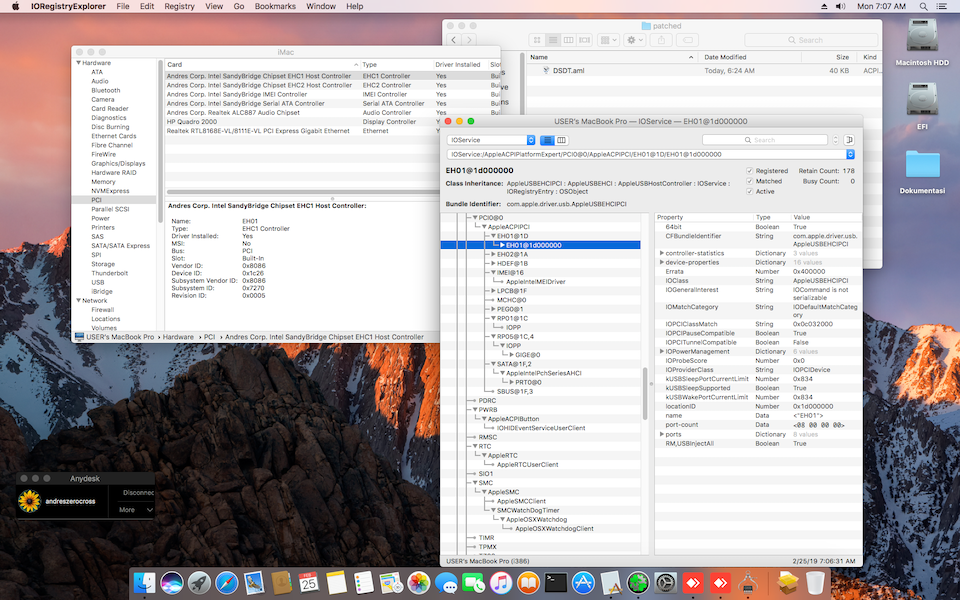
Task: Collapse the PCI0@0 tree node
Action: [475, 217]
